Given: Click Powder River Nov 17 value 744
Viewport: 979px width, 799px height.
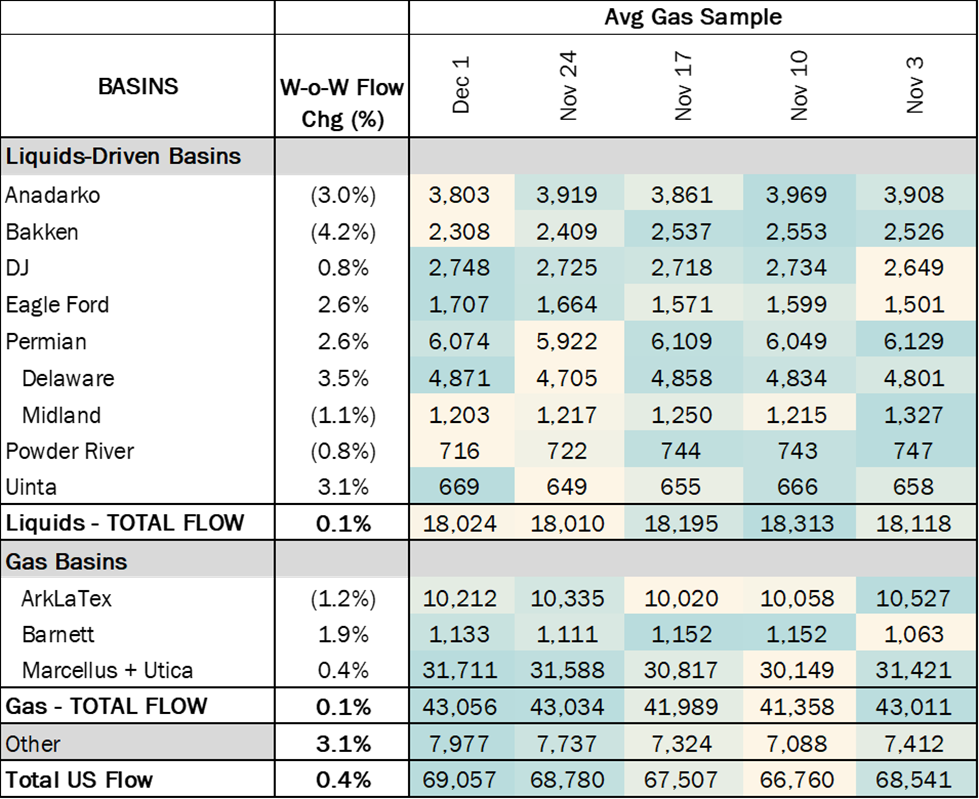Looking at the screenshot, I should (x=681, y=451).
